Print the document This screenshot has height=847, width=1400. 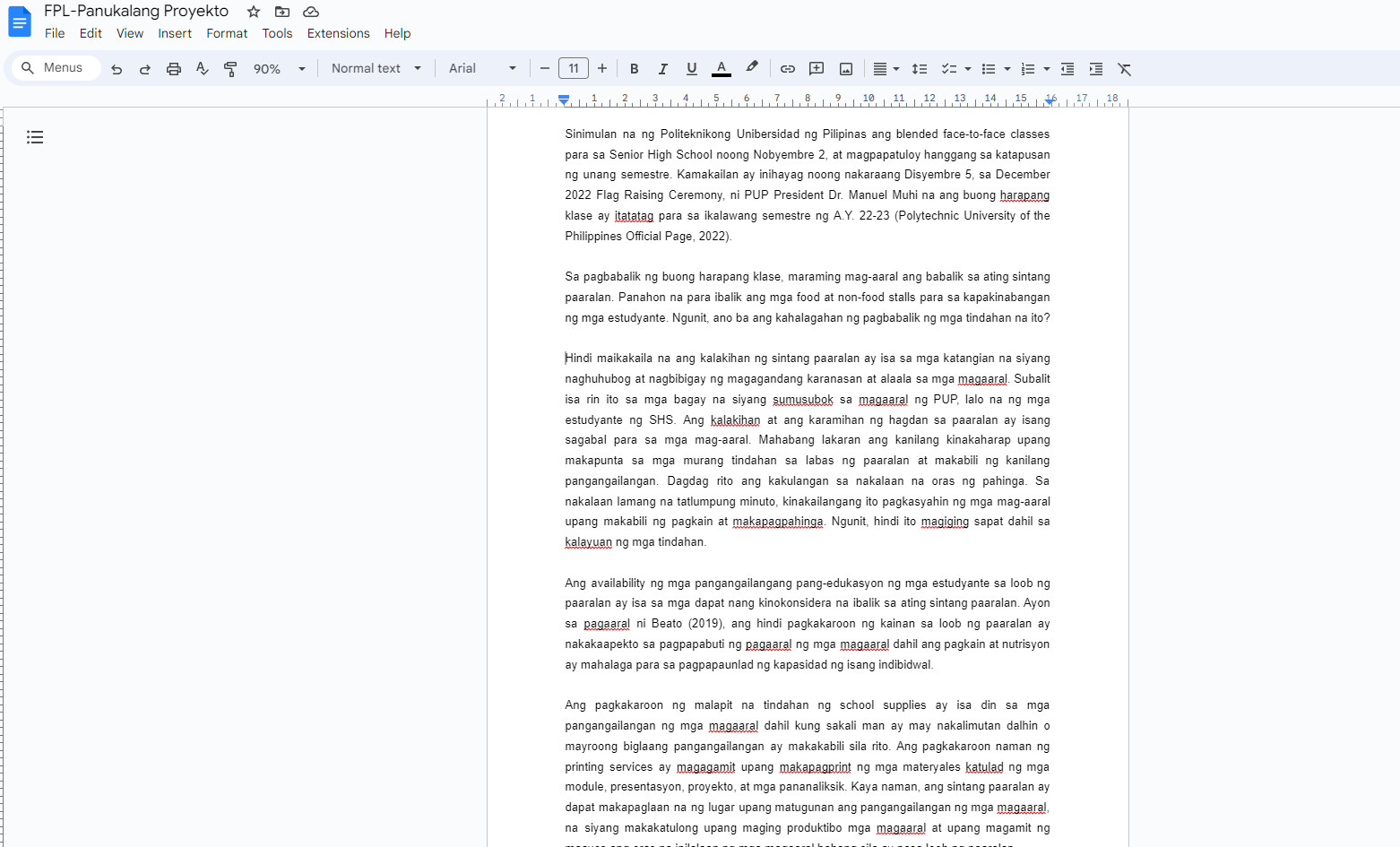[x=174, y=69]
